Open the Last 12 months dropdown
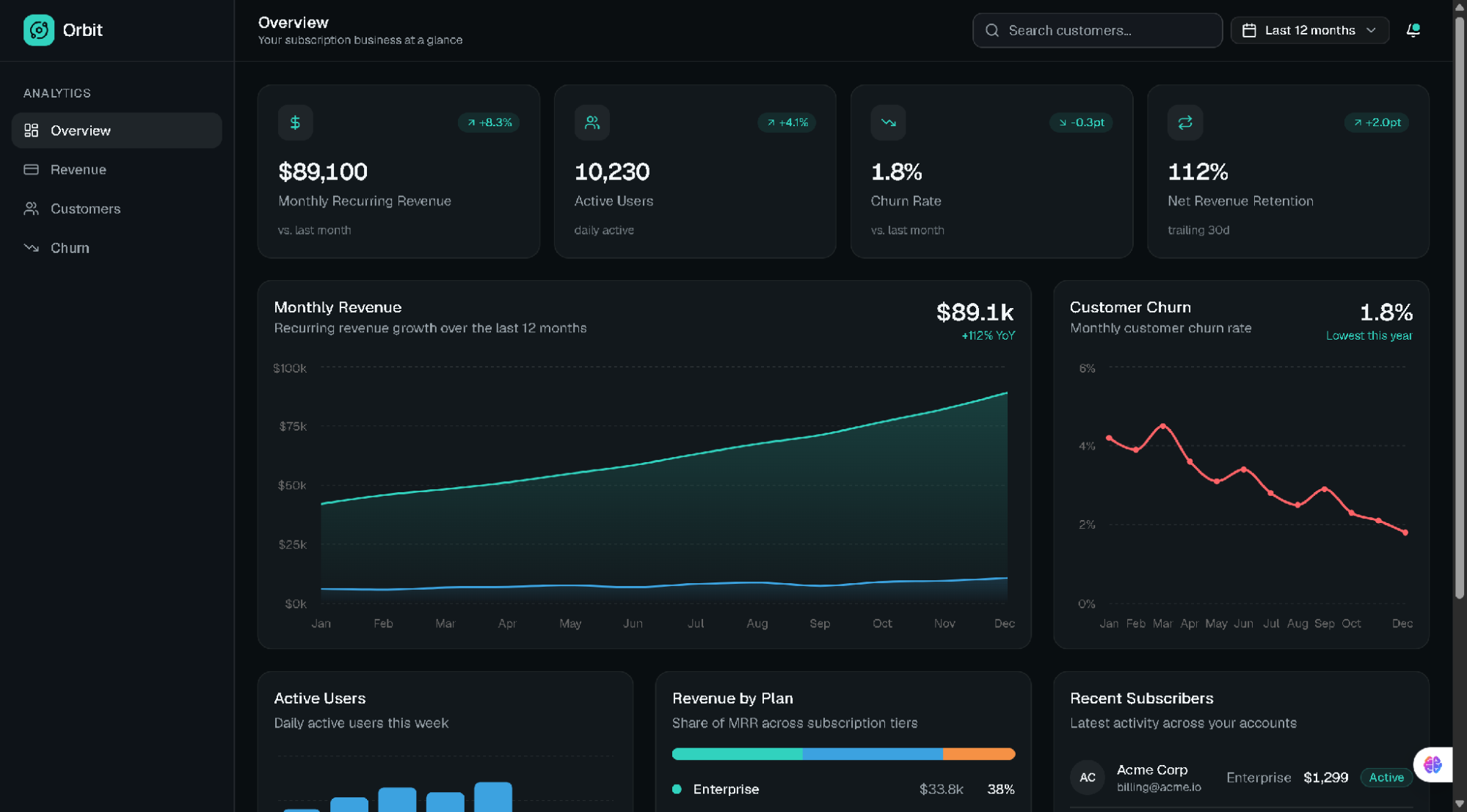 (x=1309, y=30)
